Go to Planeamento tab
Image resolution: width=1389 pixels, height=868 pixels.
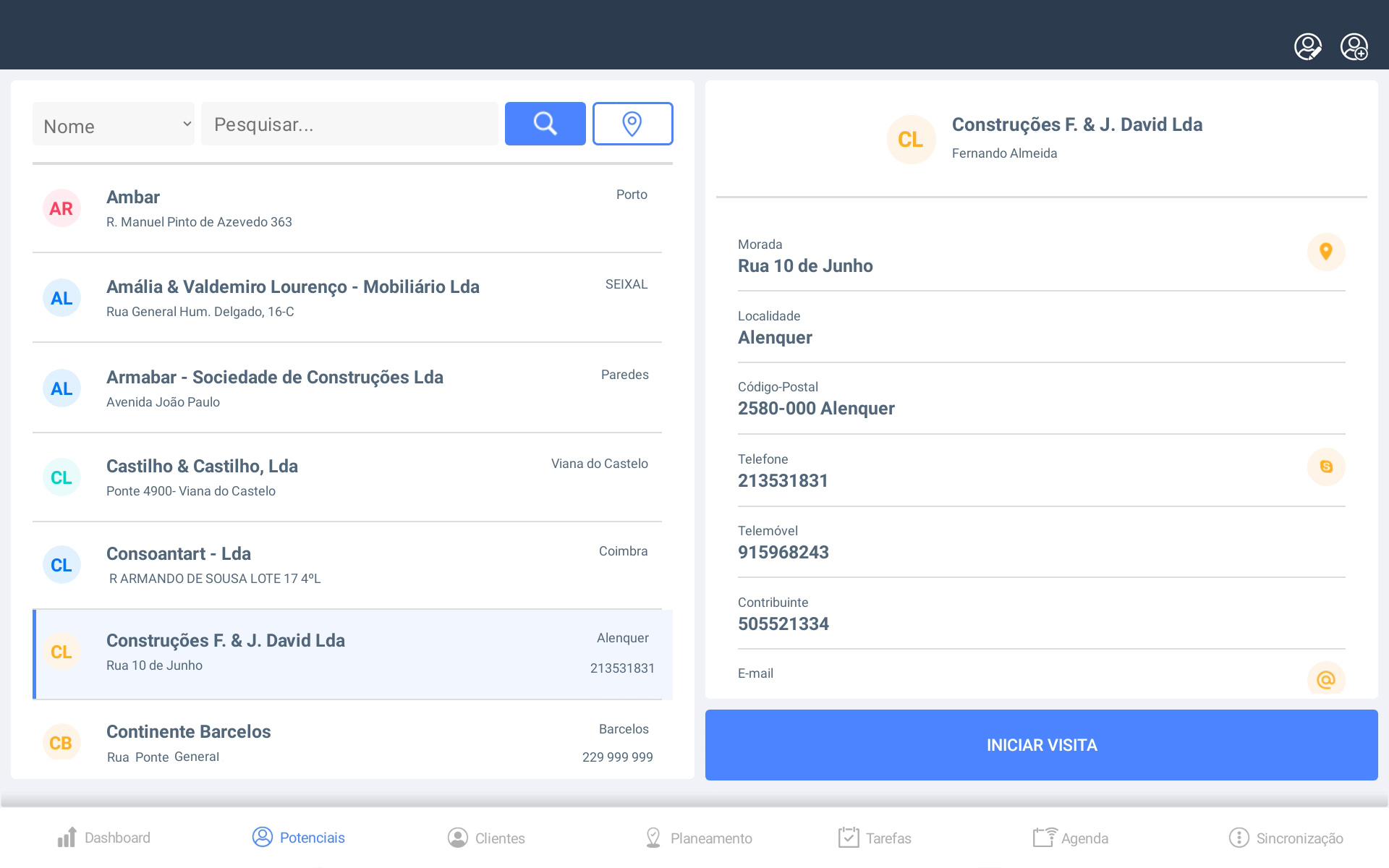point(698,838)
